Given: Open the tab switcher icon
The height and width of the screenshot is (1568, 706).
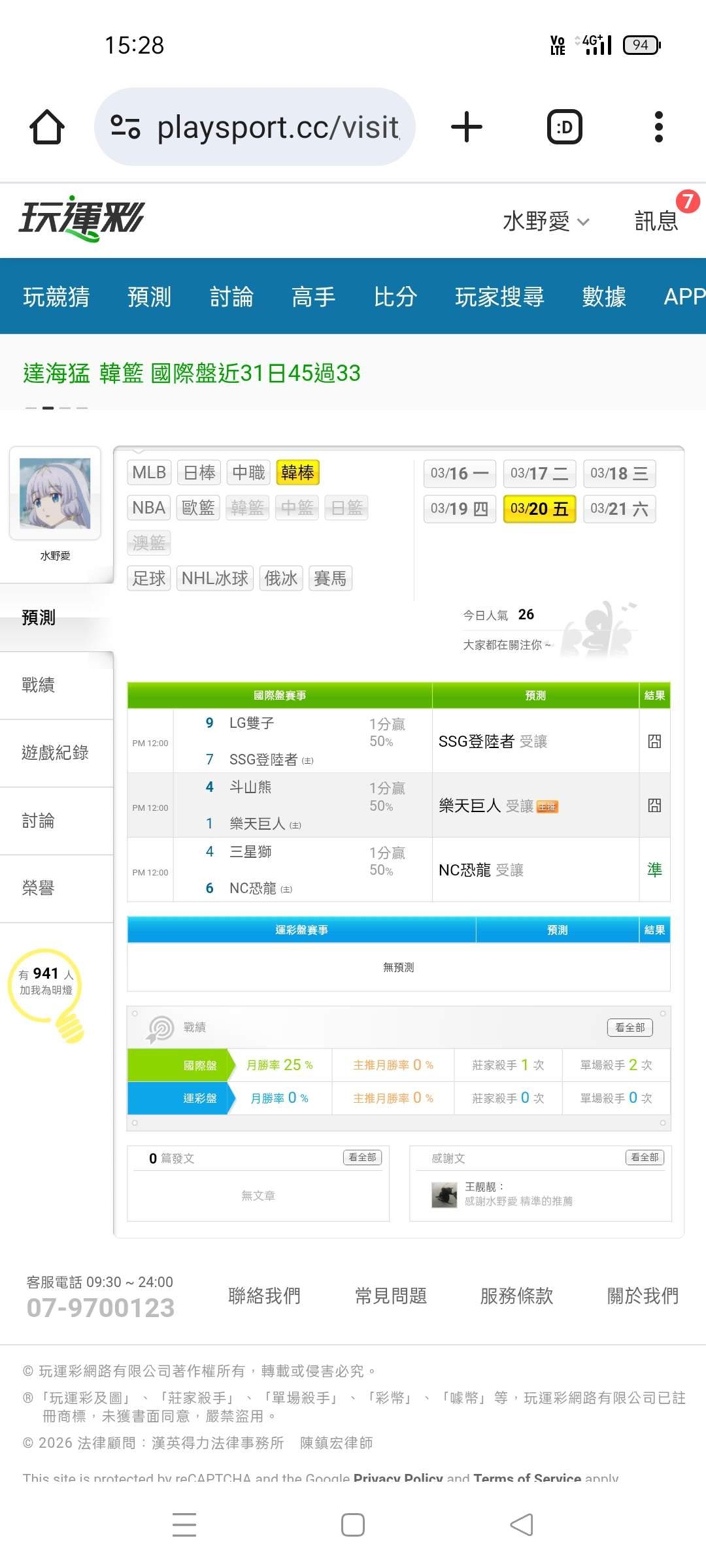Looking at the screenshot, I should (564, 127).
